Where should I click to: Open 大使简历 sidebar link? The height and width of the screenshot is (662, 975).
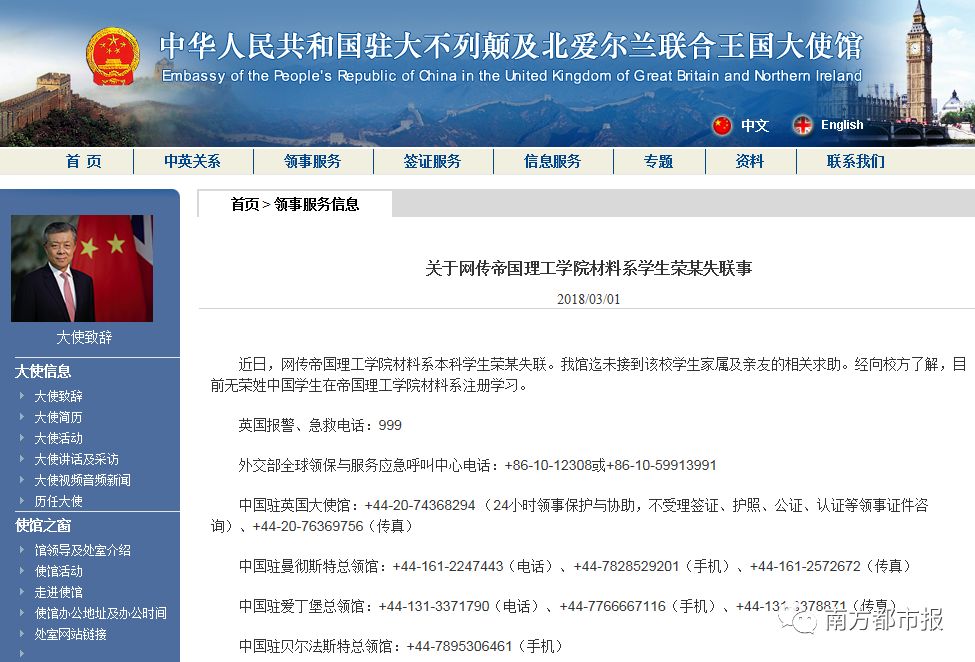tap(58, 417)
